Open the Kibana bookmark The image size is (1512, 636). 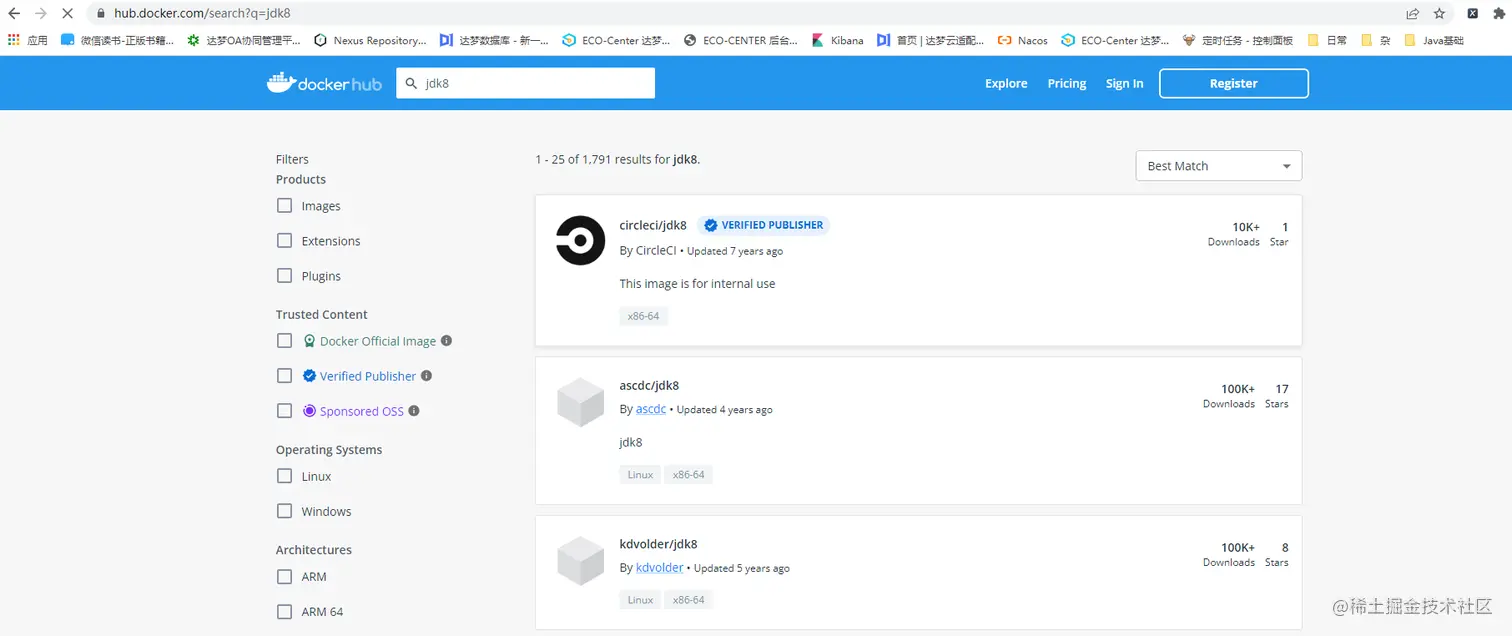(838, 40)
